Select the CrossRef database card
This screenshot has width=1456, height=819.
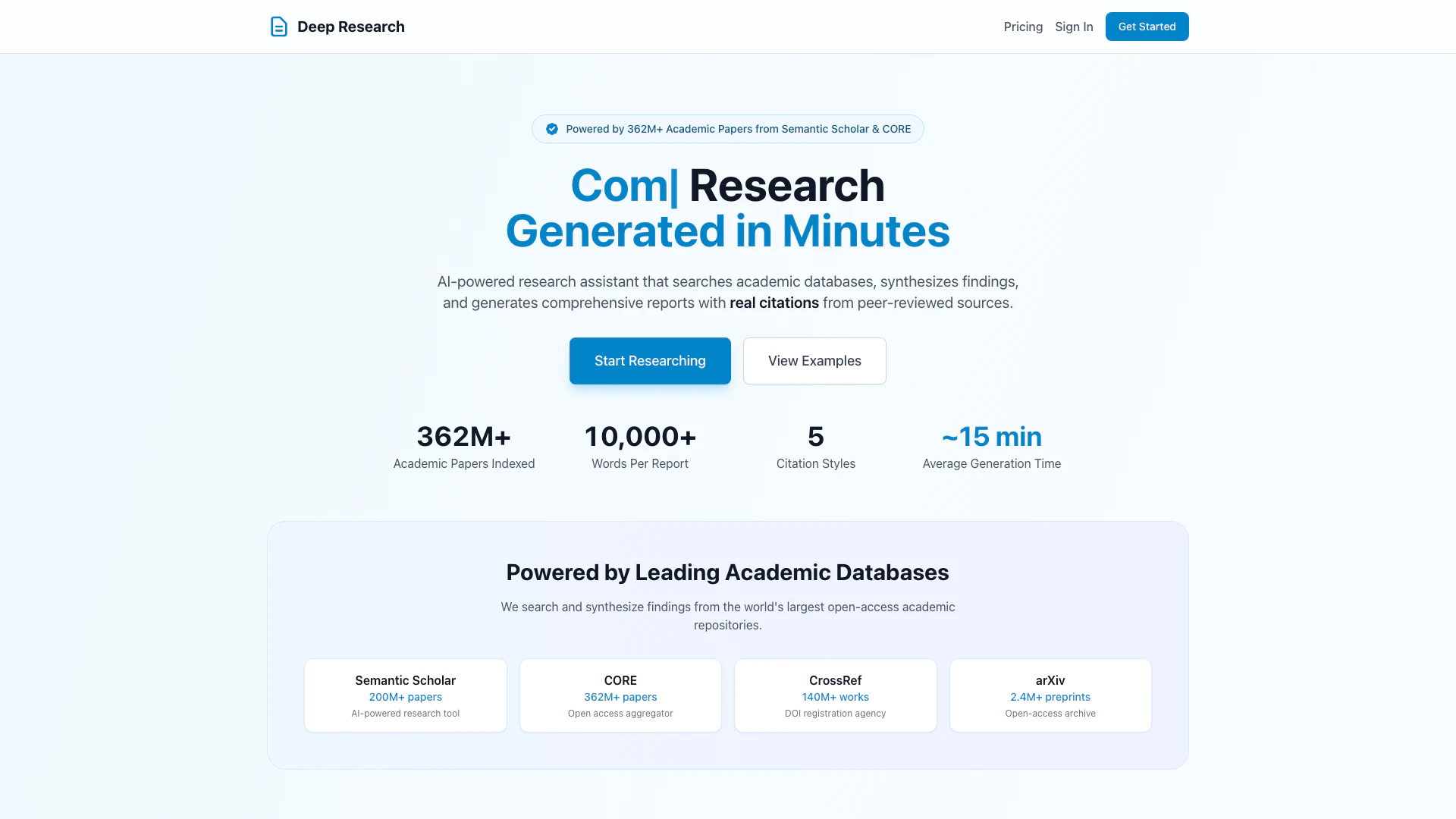click(835, 695)
